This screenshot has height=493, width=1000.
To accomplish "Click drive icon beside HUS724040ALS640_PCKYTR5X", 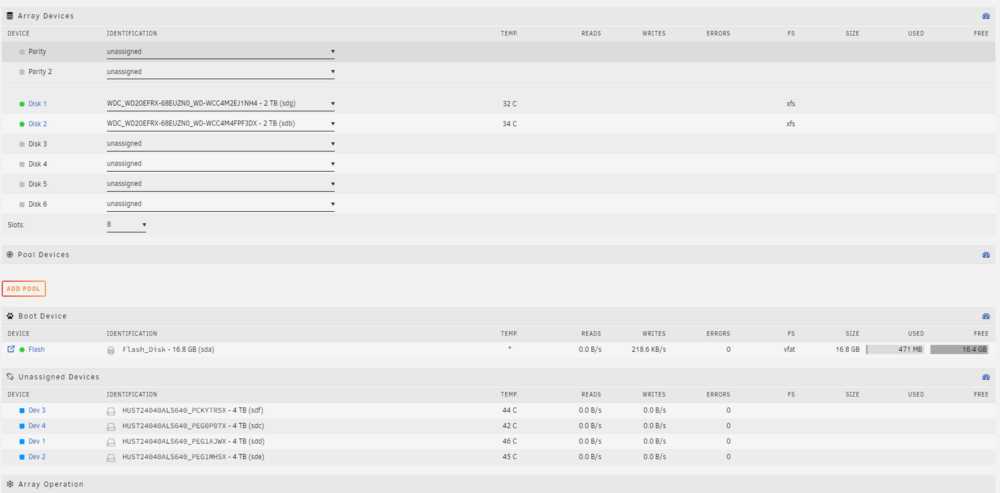I will pyautogui.click(x=110, y=411).
